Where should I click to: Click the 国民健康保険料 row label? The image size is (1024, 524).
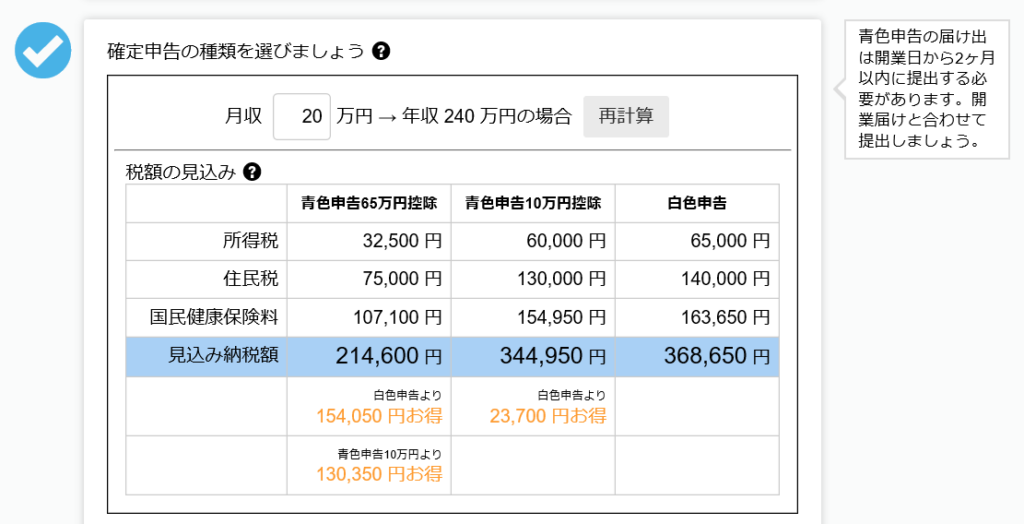tap(214, 317)
